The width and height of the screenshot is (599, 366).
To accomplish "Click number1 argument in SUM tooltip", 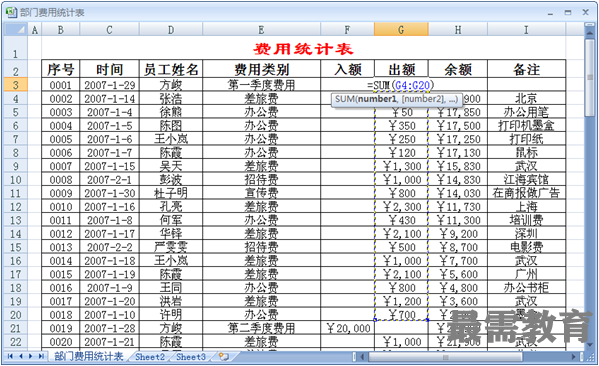I will [377, 99].
